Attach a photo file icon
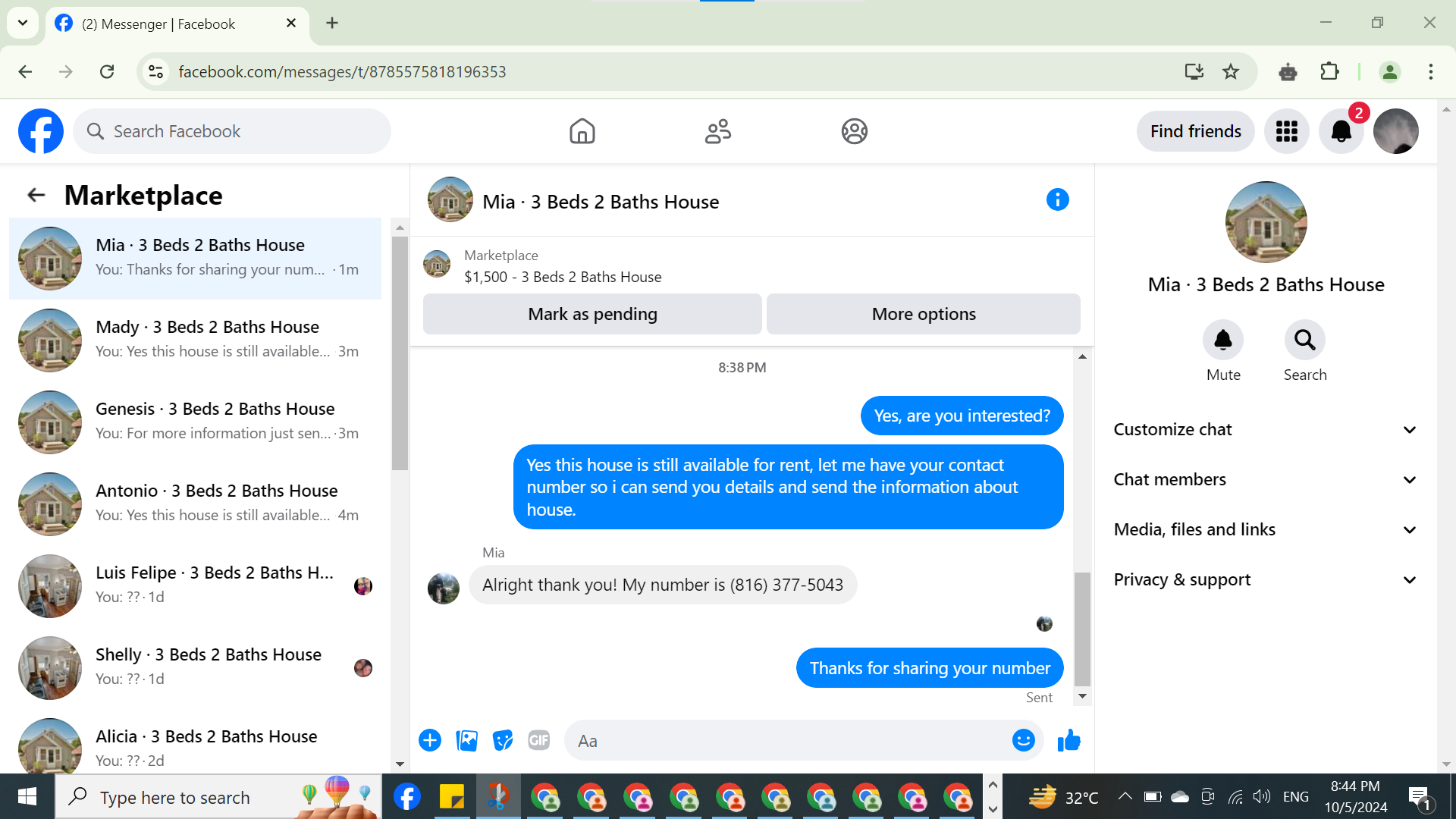 click(x=466, y=740)
